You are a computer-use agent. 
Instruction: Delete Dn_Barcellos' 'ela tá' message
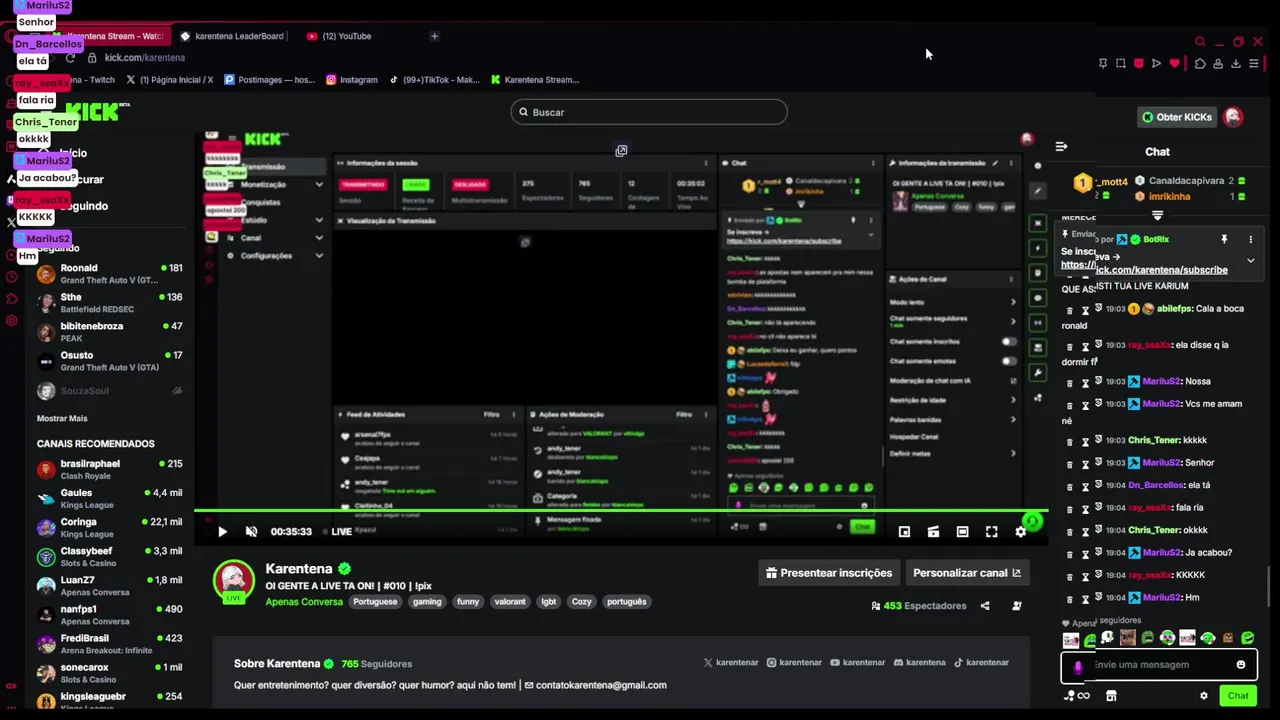click(1070, 486)
